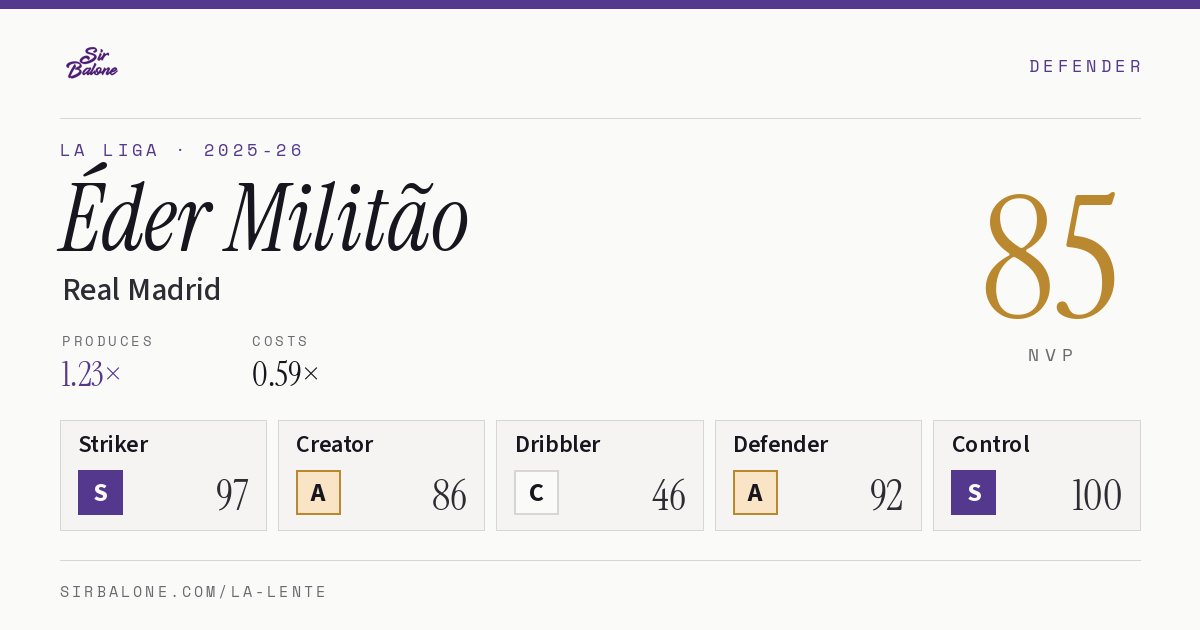Select the Control S grade badge
The image size is (1200, 630).
point(973,492)
